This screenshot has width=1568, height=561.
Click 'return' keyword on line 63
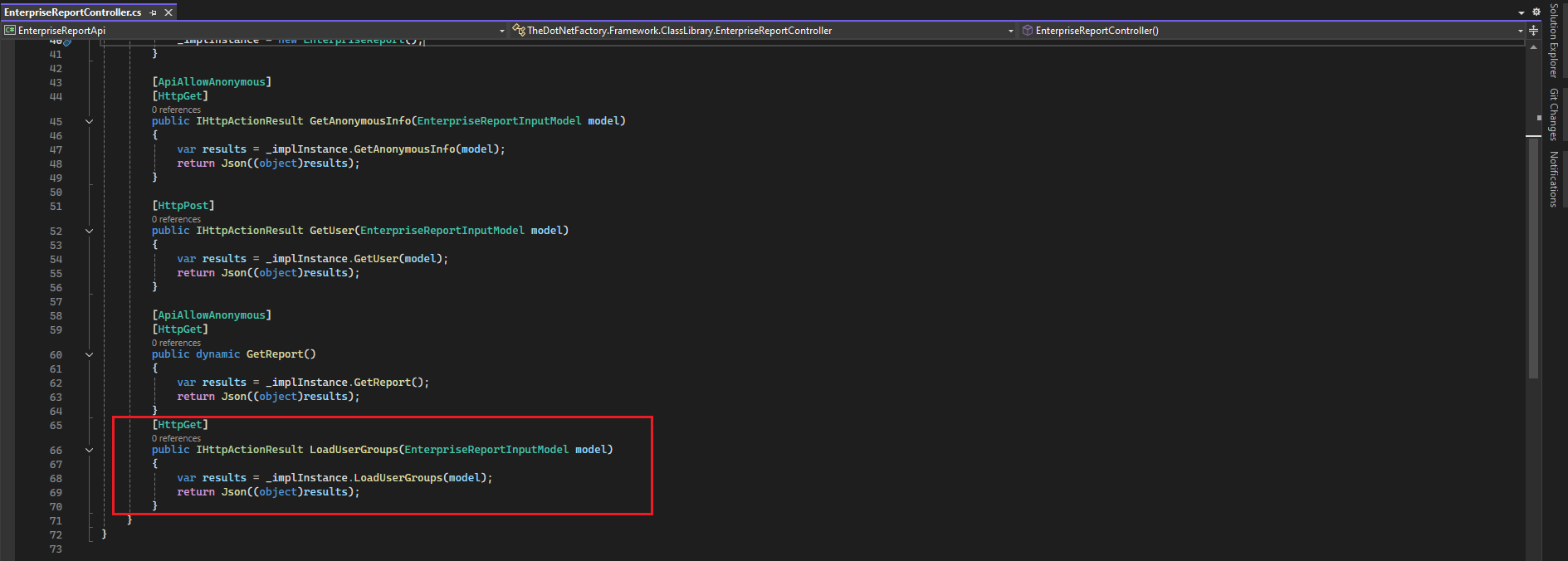click(x=196, y=397)
